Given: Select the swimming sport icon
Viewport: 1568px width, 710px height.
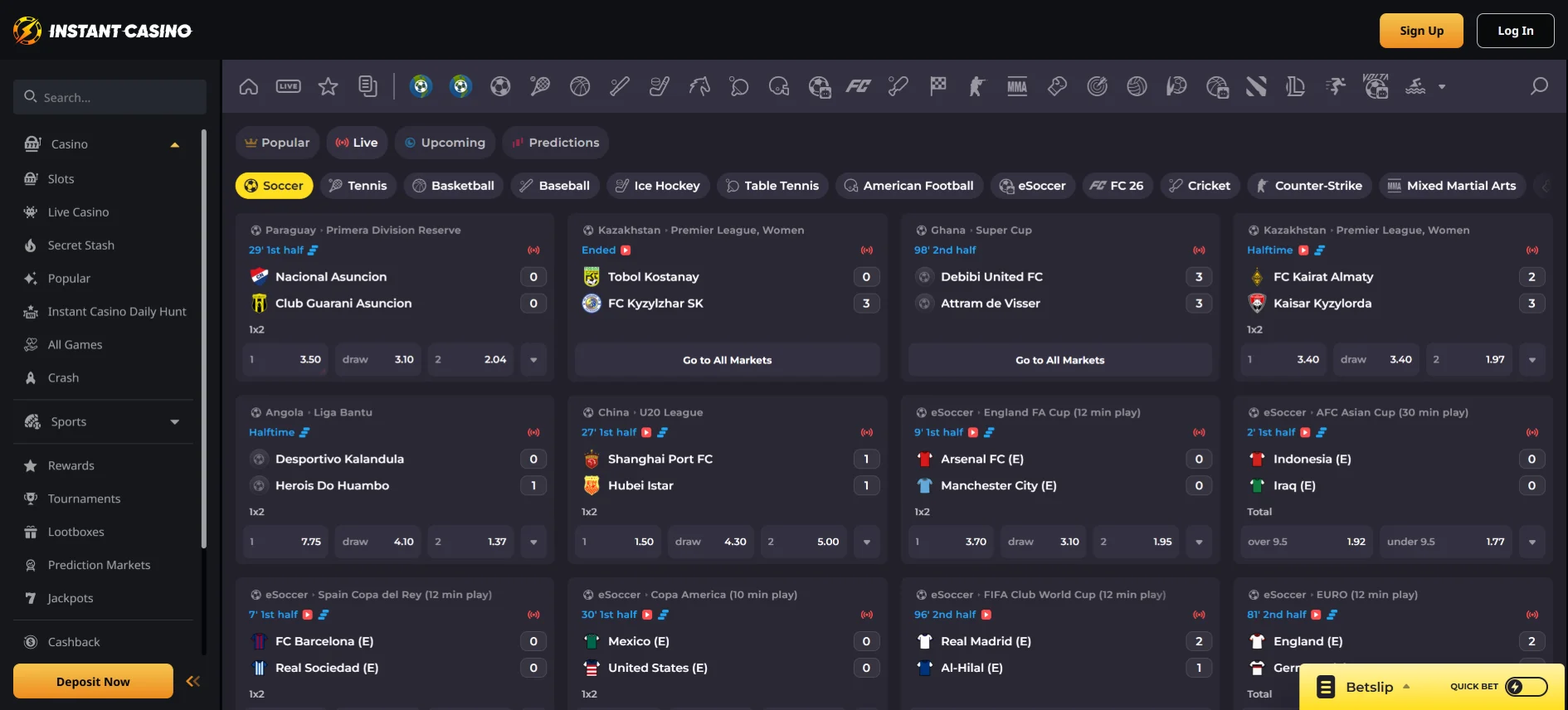Looking at the screenshot, I should tap(1415, 86).
